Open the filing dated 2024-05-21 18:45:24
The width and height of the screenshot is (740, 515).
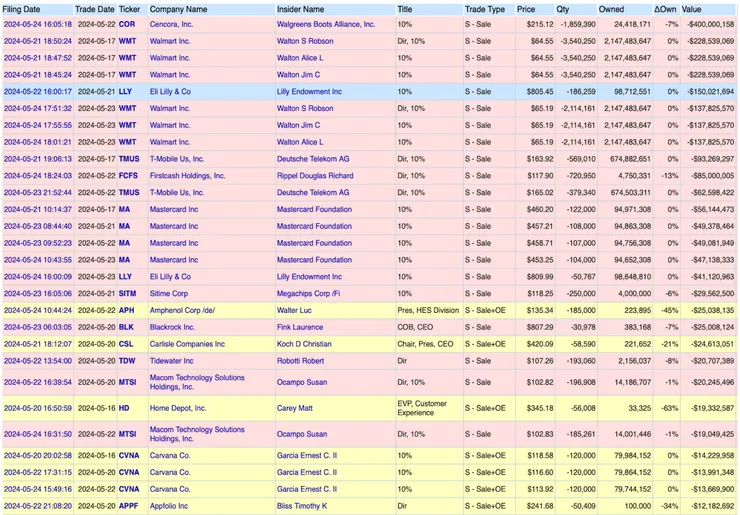38,75
